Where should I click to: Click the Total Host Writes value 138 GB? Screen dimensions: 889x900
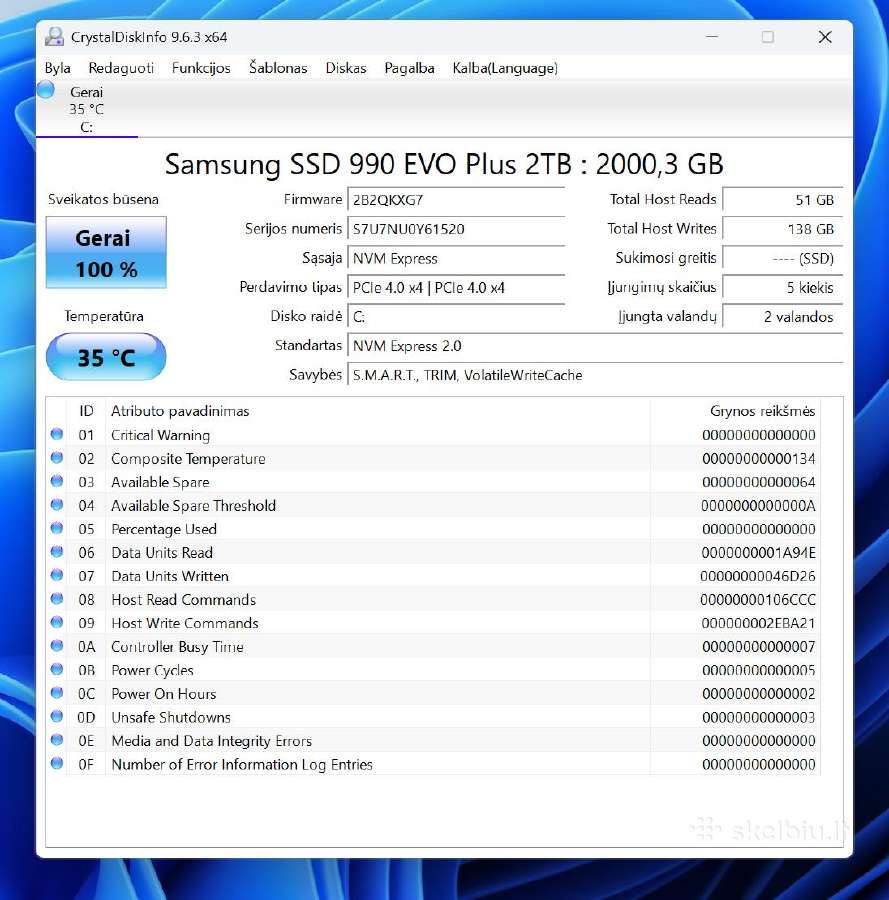tap(783, 229)
